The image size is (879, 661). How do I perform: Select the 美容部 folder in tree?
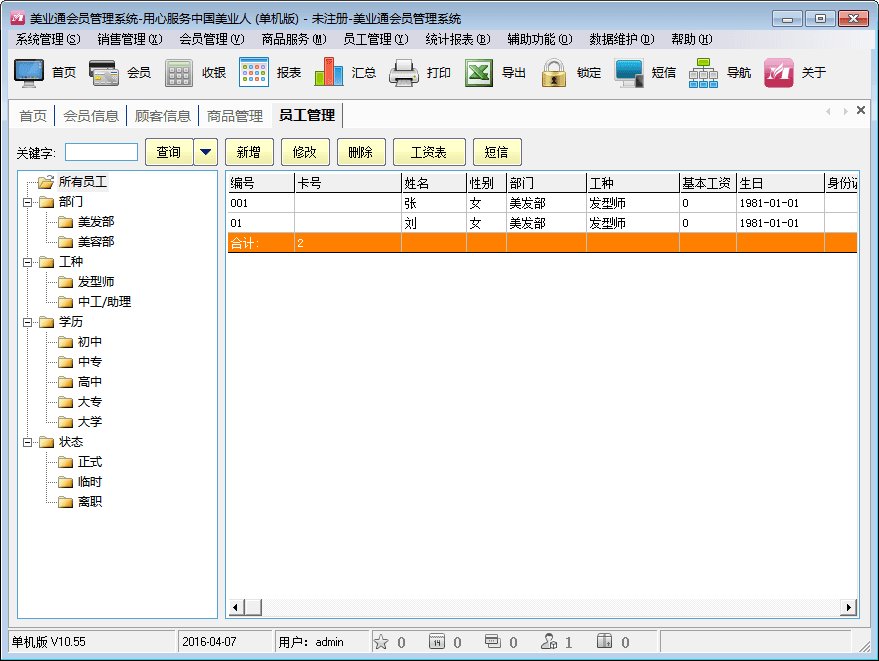pos(95,242)
